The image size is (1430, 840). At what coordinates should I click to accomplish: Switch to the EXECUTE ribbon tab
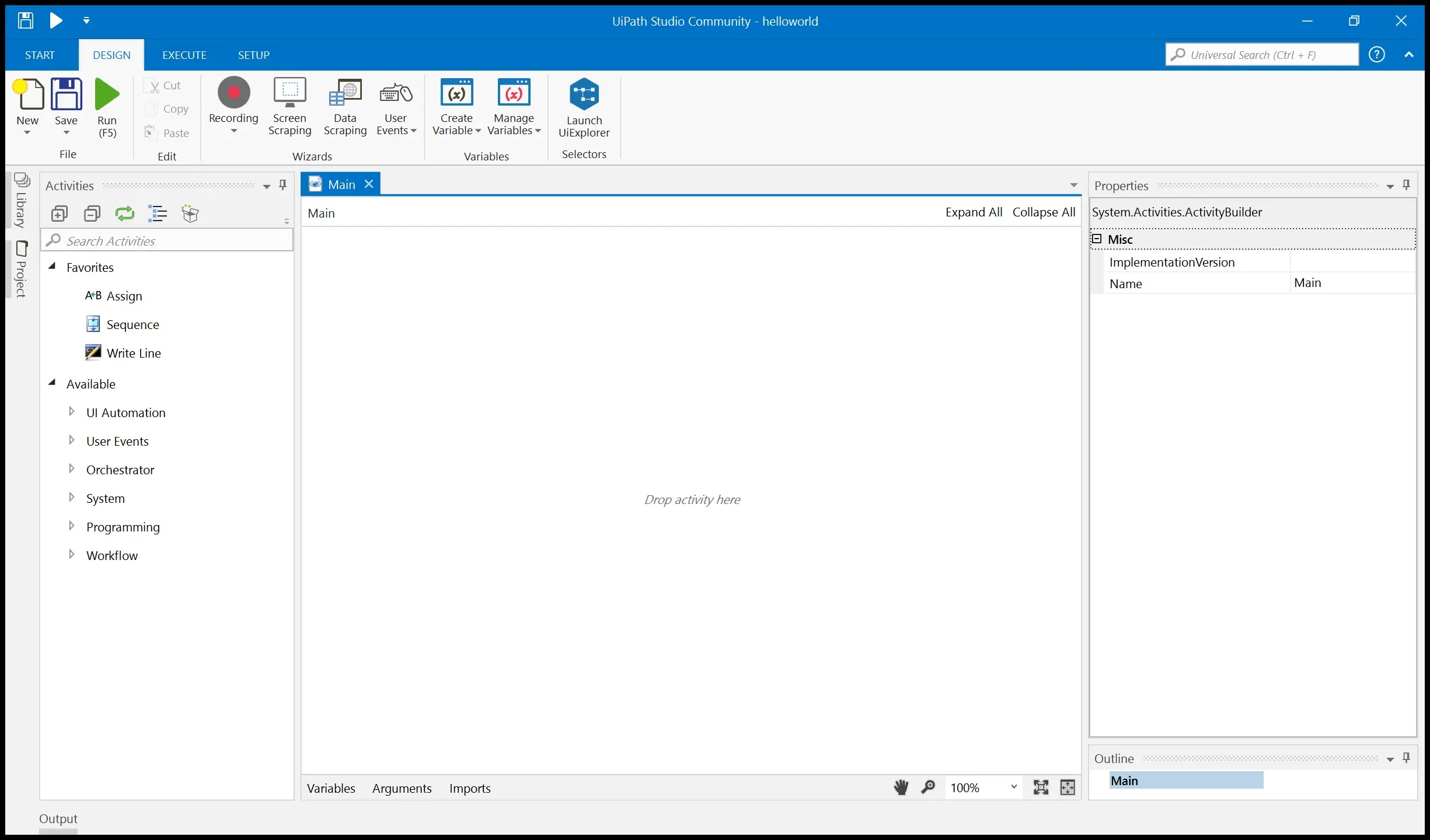click(184, 55)
